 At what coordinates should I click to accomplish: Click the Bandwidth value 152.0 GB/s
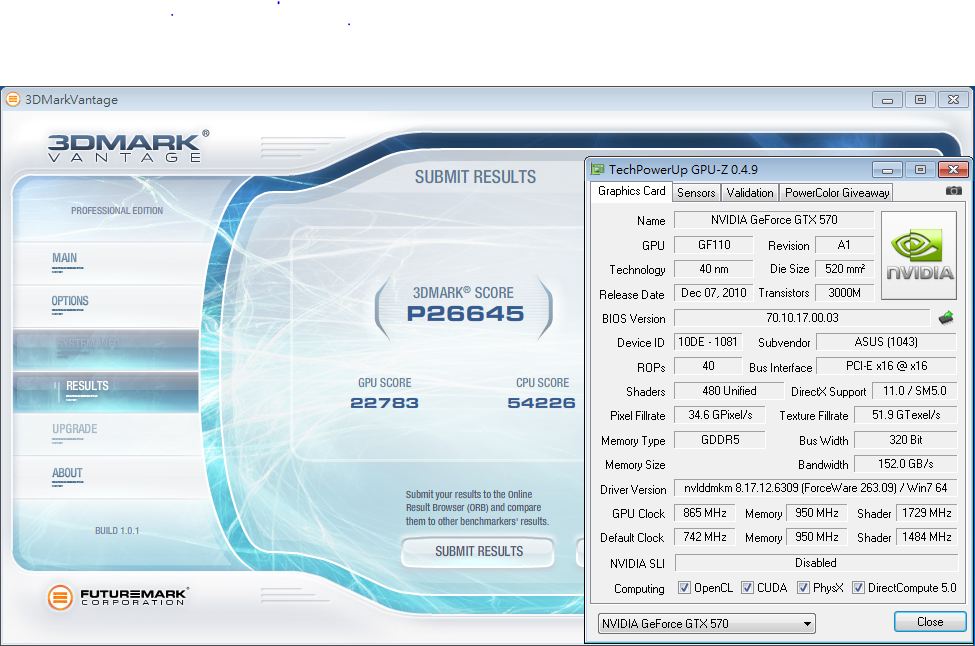pyautogui.click(x=906, y=464)
